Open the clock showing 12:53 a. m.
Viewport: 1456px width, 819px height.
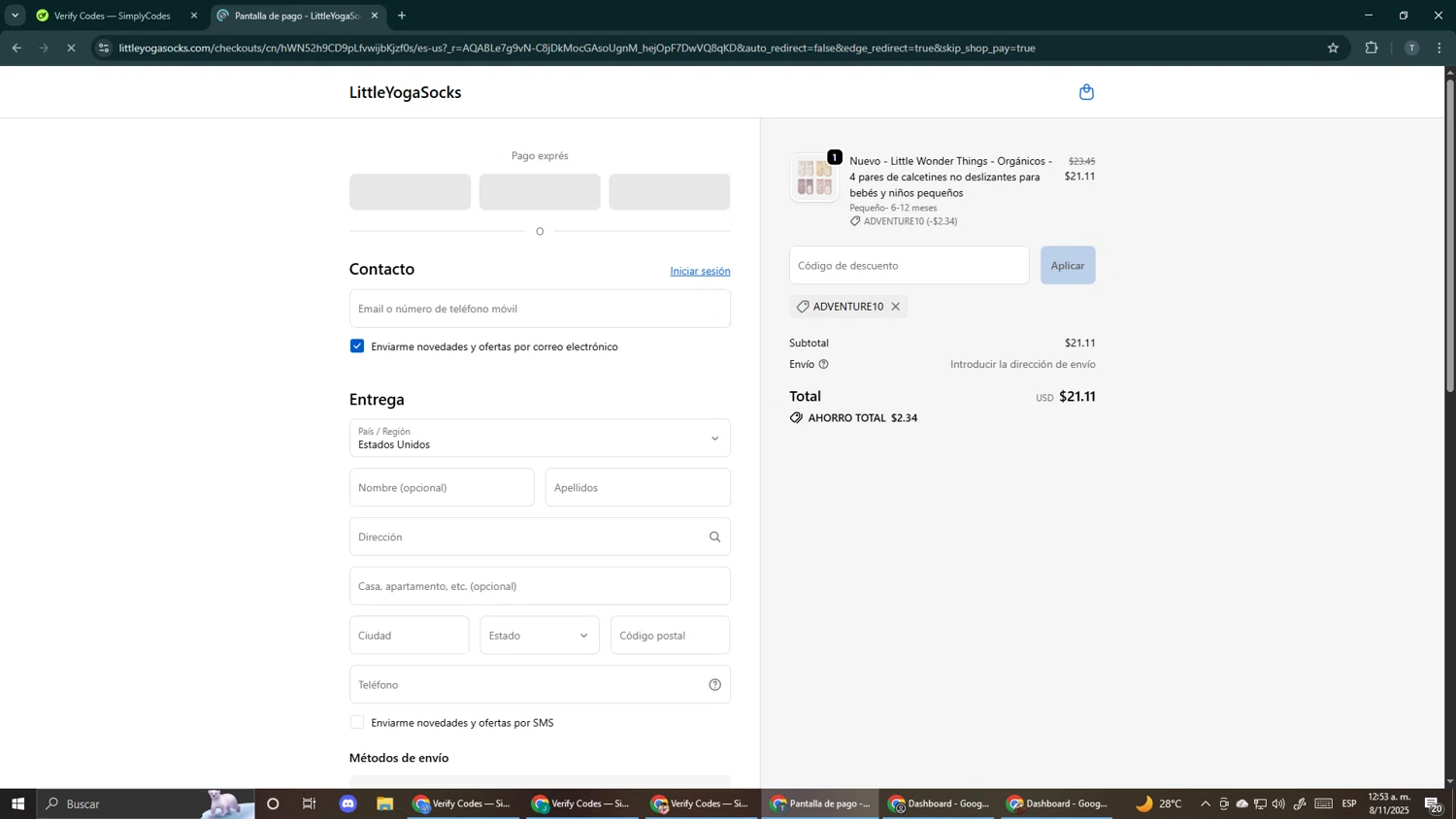point(1389,803)
